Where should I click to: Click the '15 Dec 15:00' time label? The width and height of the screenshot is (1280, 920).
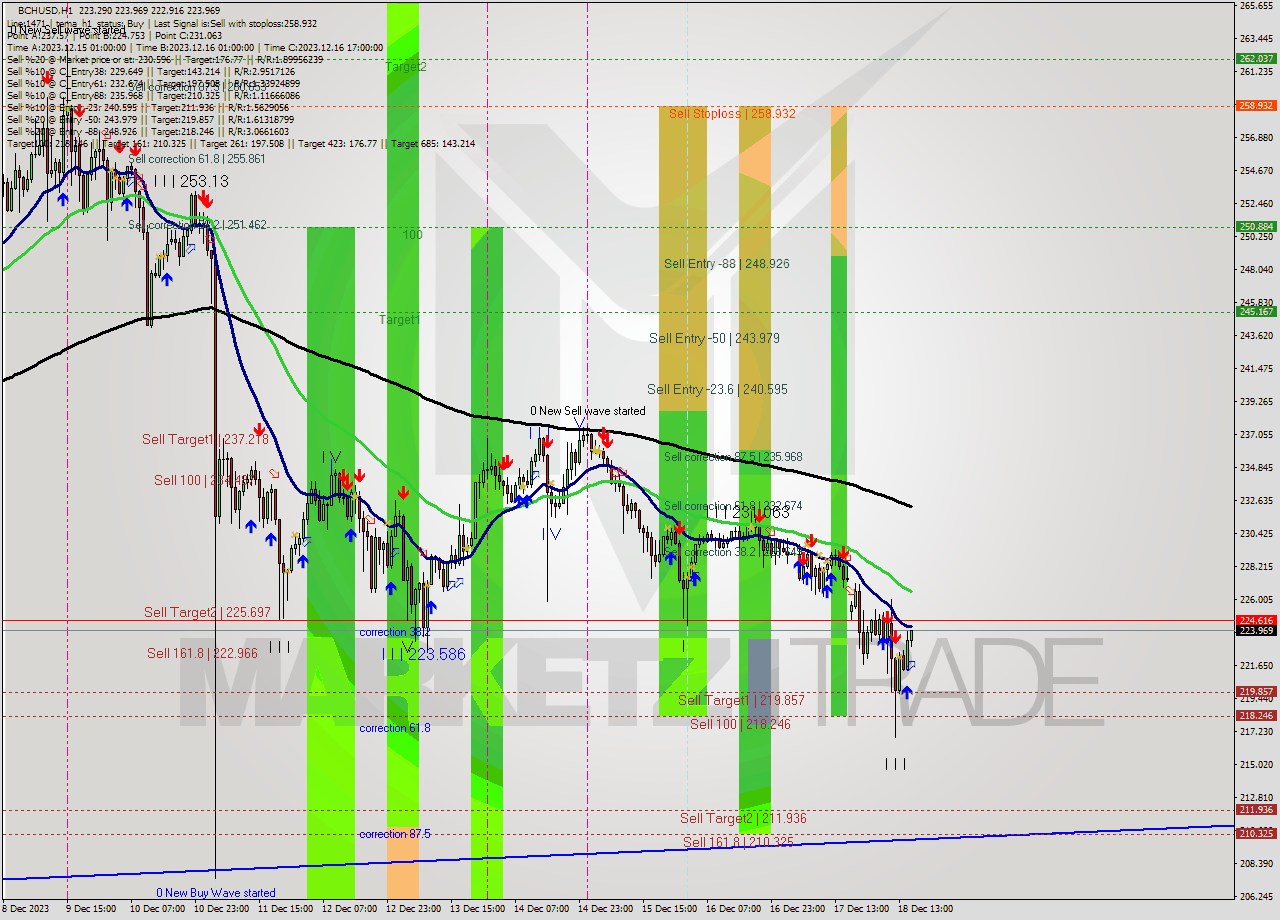click(670, 909)
